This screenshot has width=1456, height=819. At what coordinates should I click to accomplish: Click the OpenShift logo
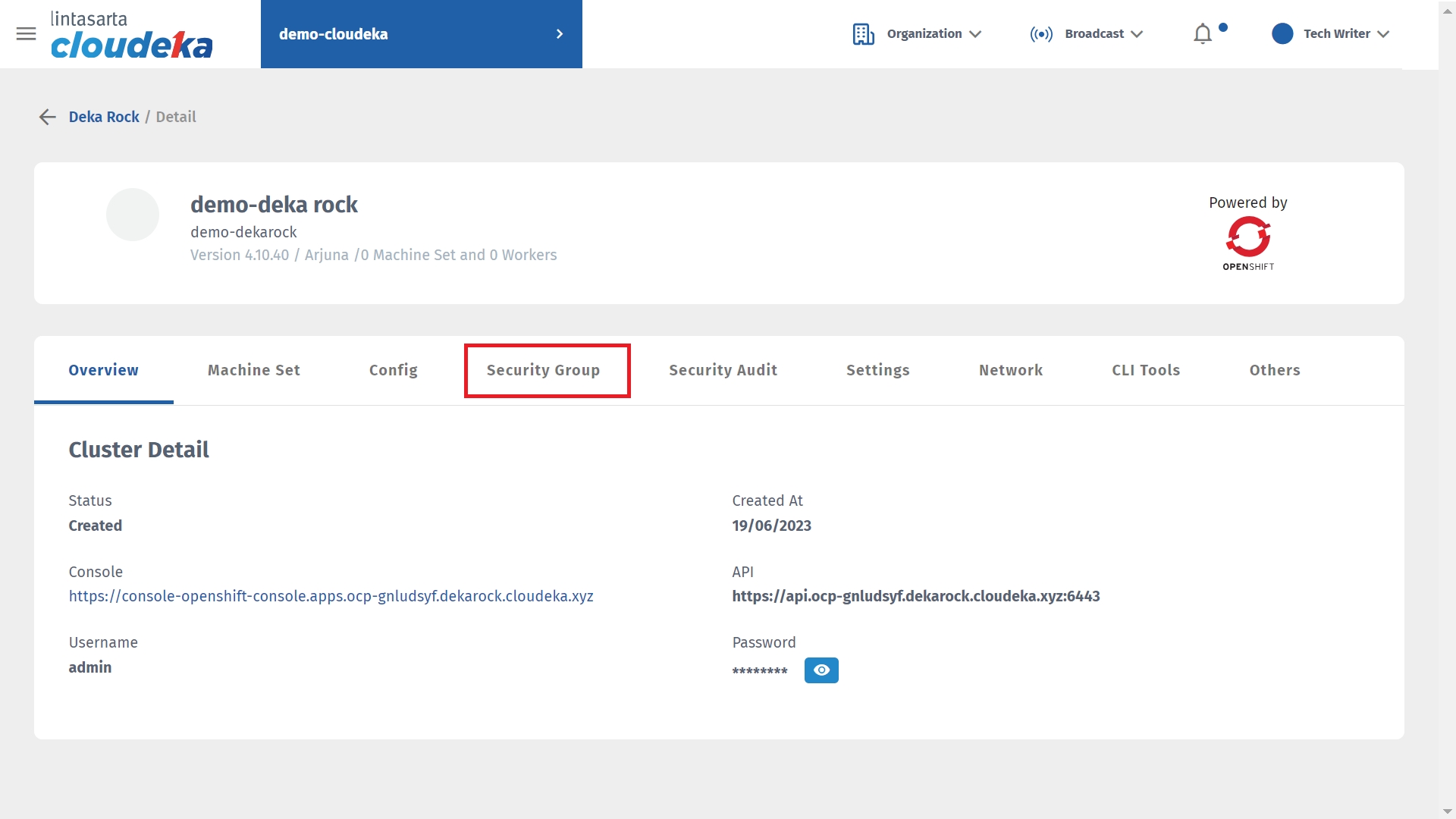point(1248,243)
